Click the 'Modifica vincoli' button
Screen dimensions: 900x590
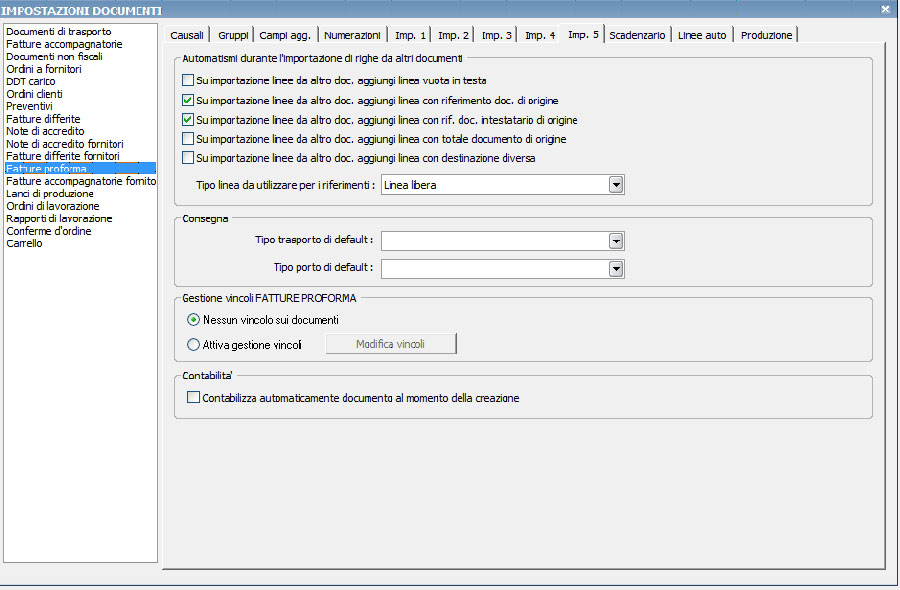coord(391,344)
